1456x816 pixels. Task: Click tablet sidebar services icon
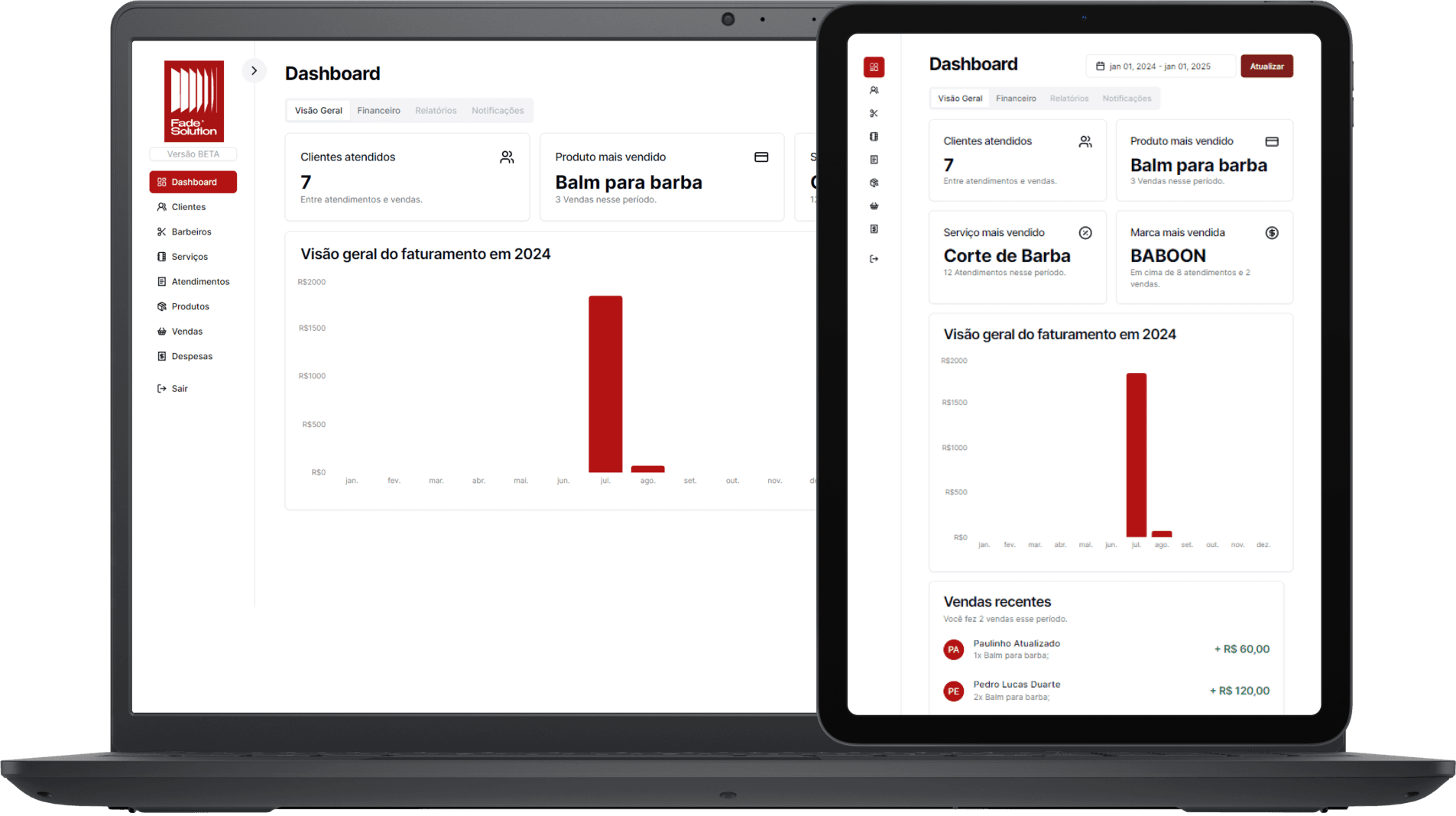(x=874, y=137)
